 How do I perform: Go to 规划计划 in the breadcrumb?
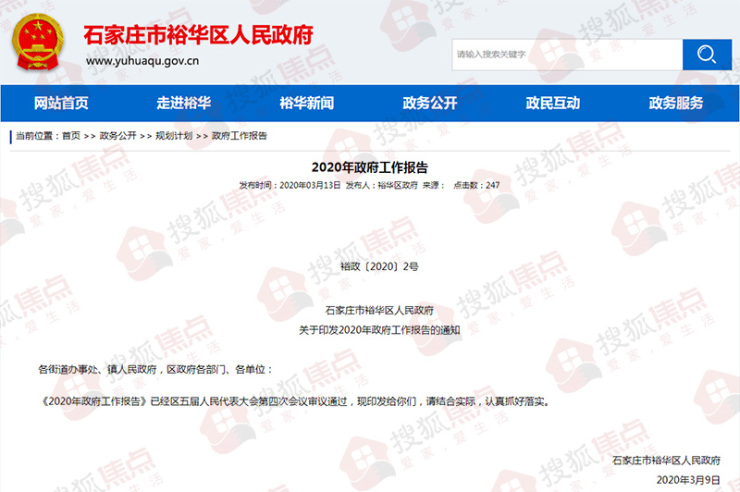174,136
